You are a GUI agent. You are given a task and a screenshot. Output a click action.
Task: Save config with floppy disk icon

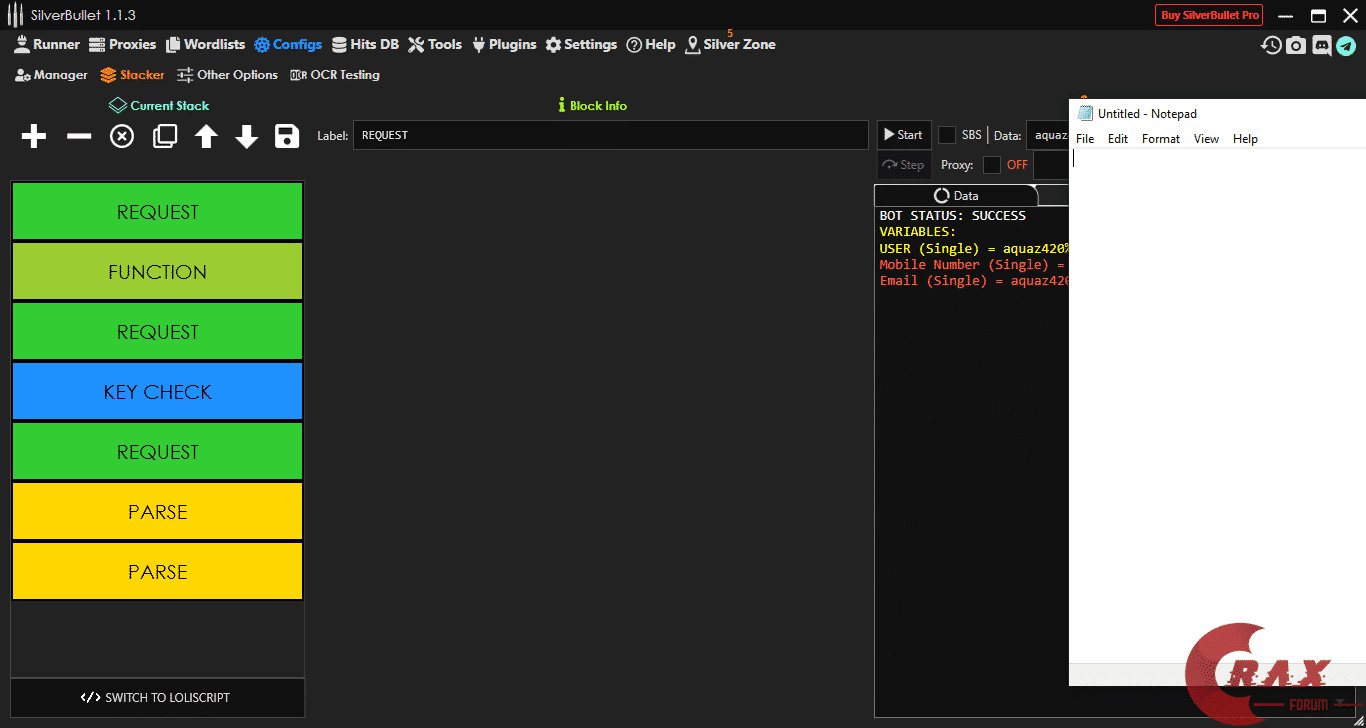pos(287,136)
